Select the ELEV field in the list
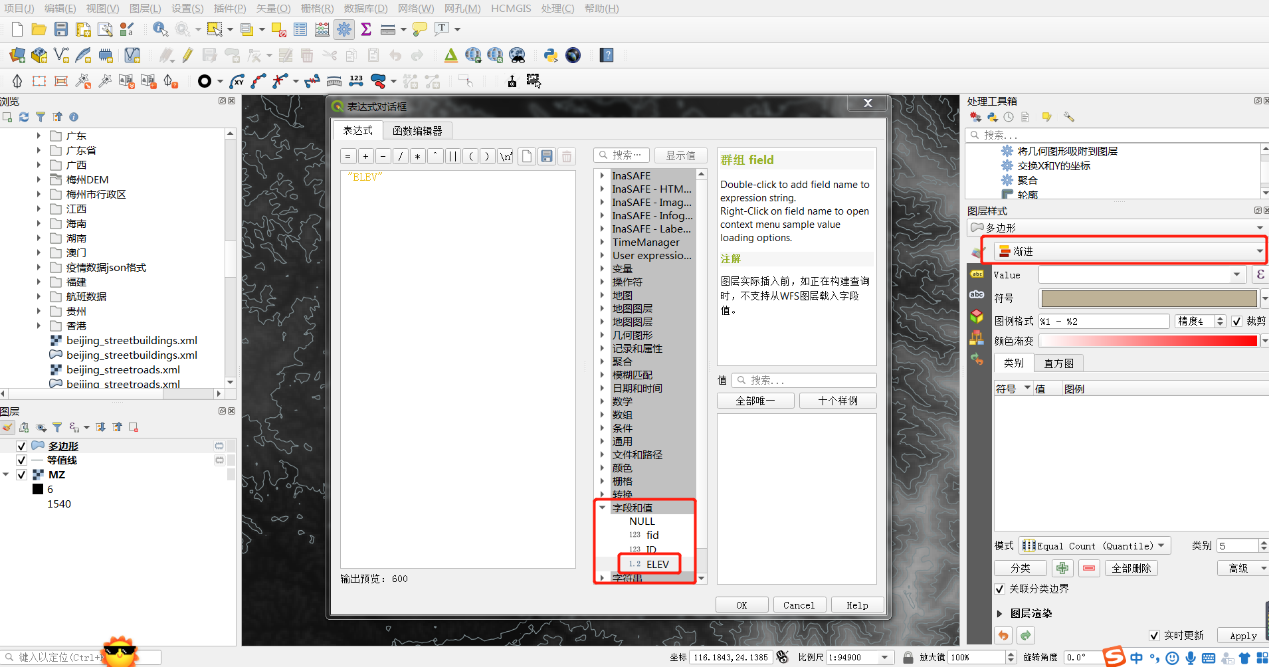 (x=657, y=564)
